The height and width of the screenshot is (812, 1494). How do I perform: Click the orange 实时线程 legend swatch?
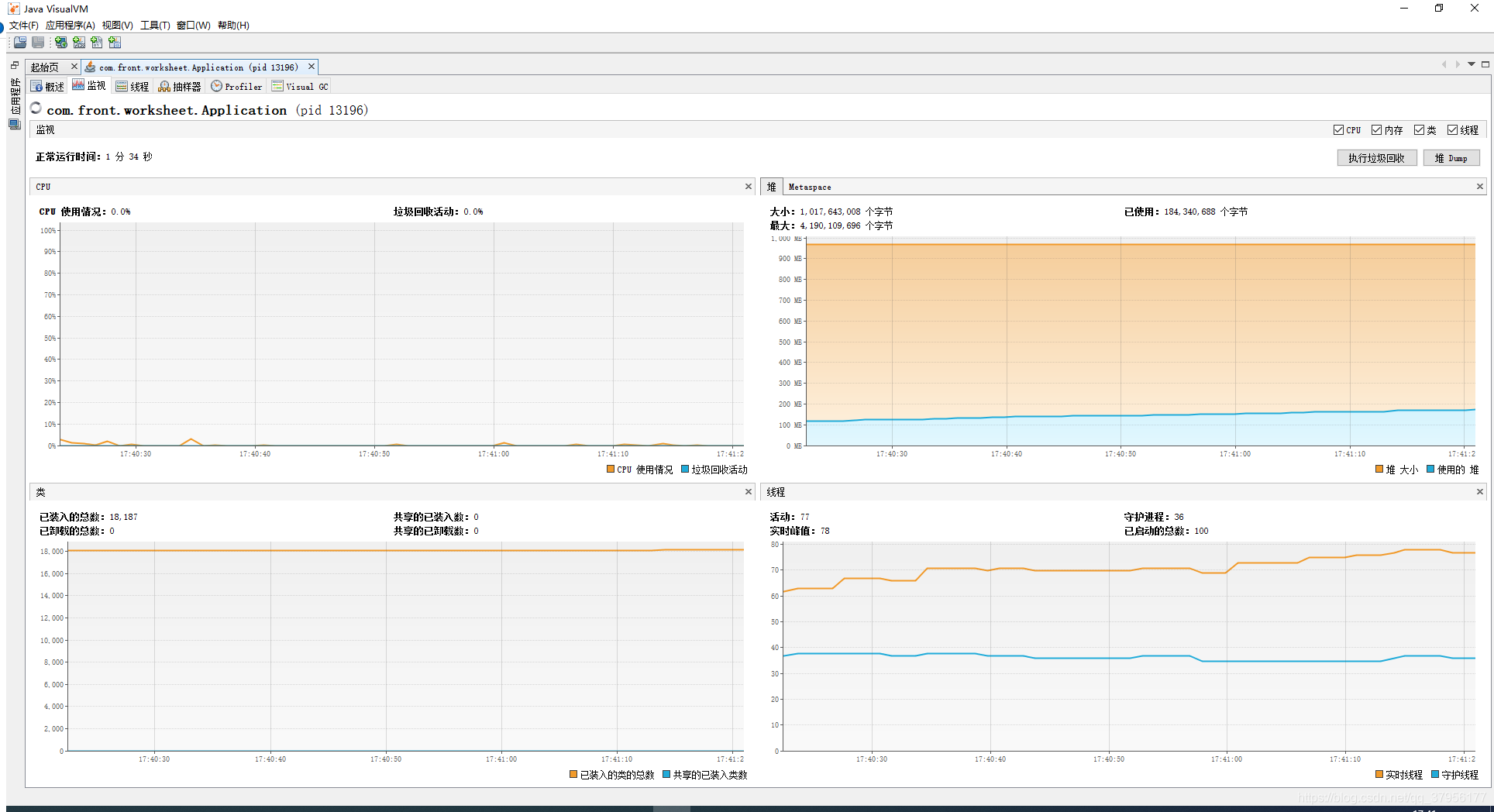(x=1379, y=774)
